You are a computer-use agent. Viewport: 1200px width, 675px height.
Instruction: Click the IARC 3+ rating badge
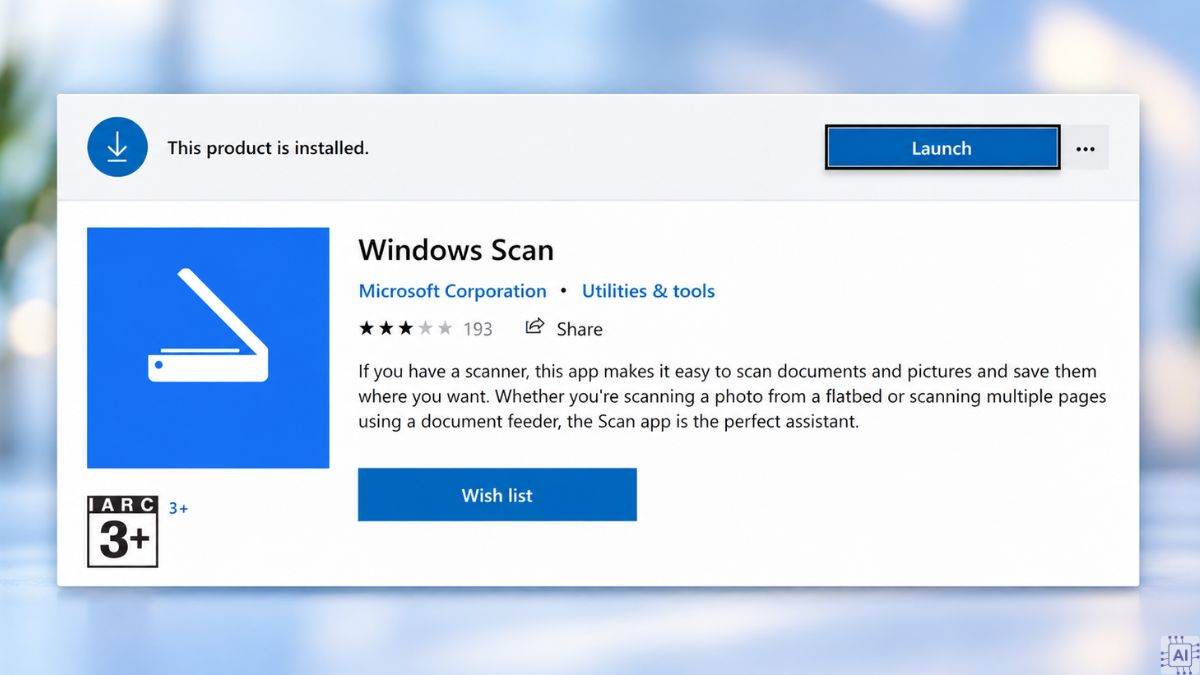coord(123,531)
